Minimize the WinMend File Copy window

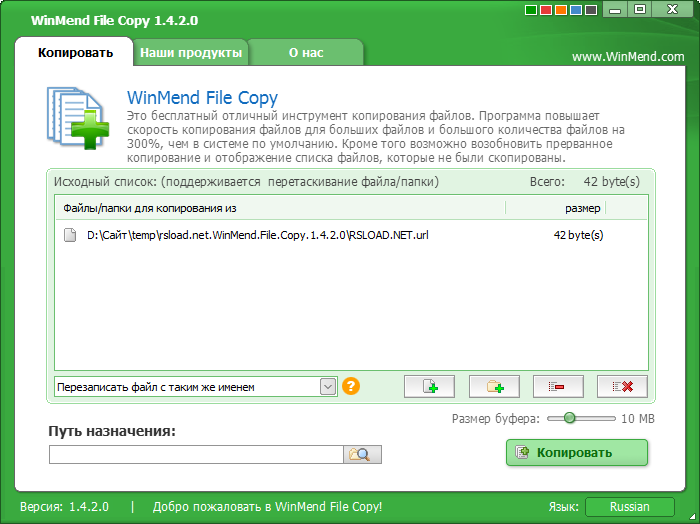point(615,9)
